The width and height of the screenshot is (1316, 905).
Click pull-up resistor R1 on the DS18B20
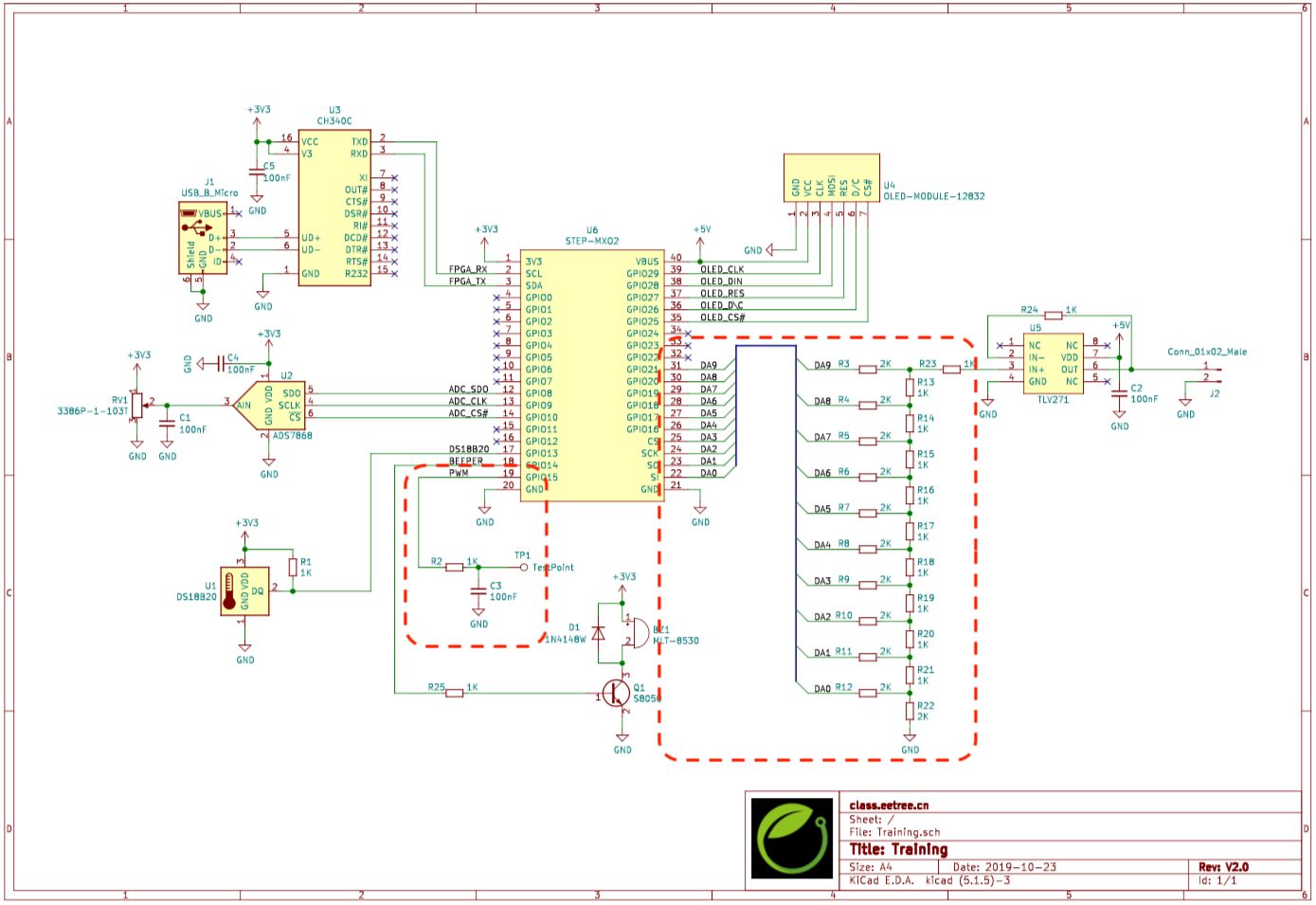pyautogui.click(x=293, y=568)
